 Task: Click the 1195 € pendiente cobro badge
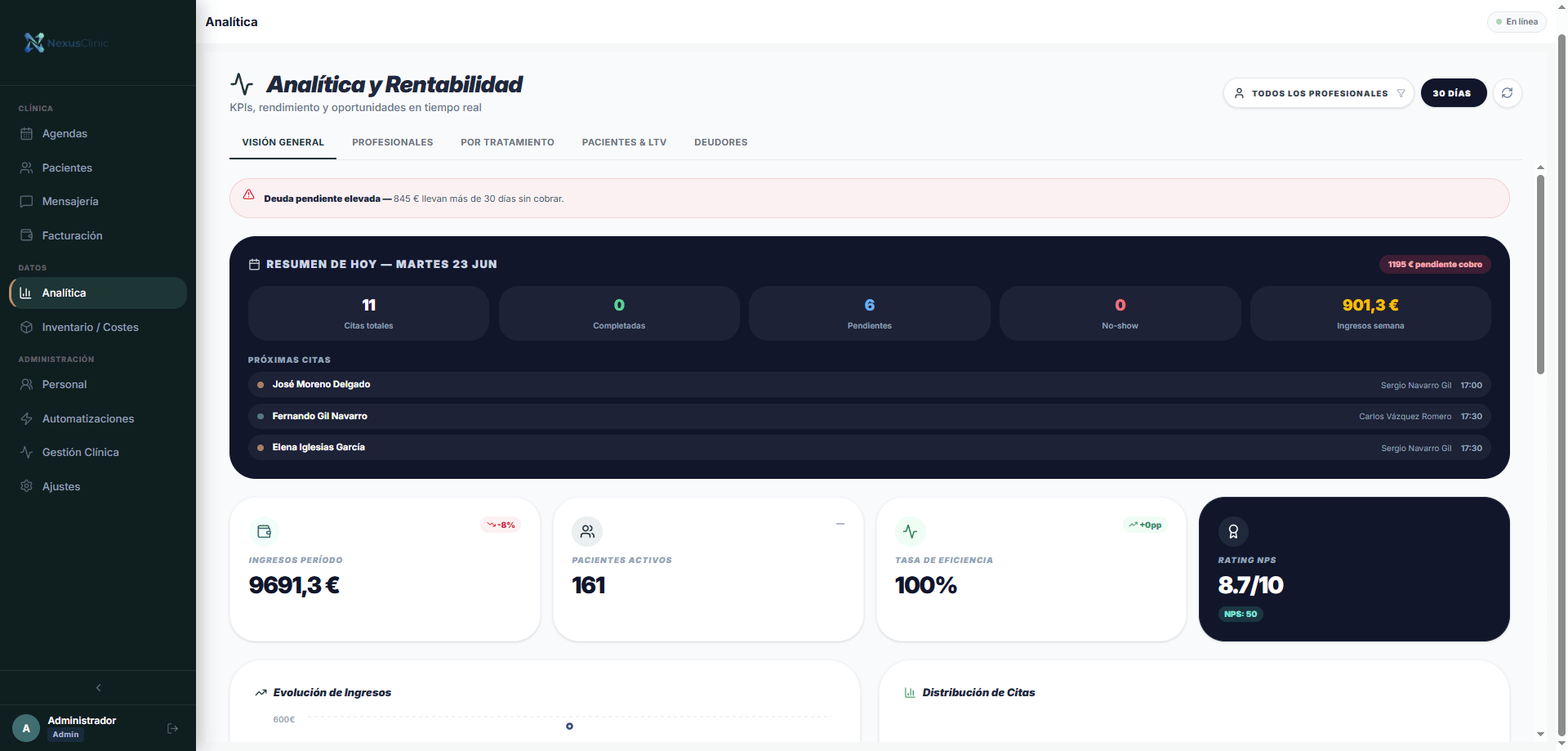click(1435, 264)
